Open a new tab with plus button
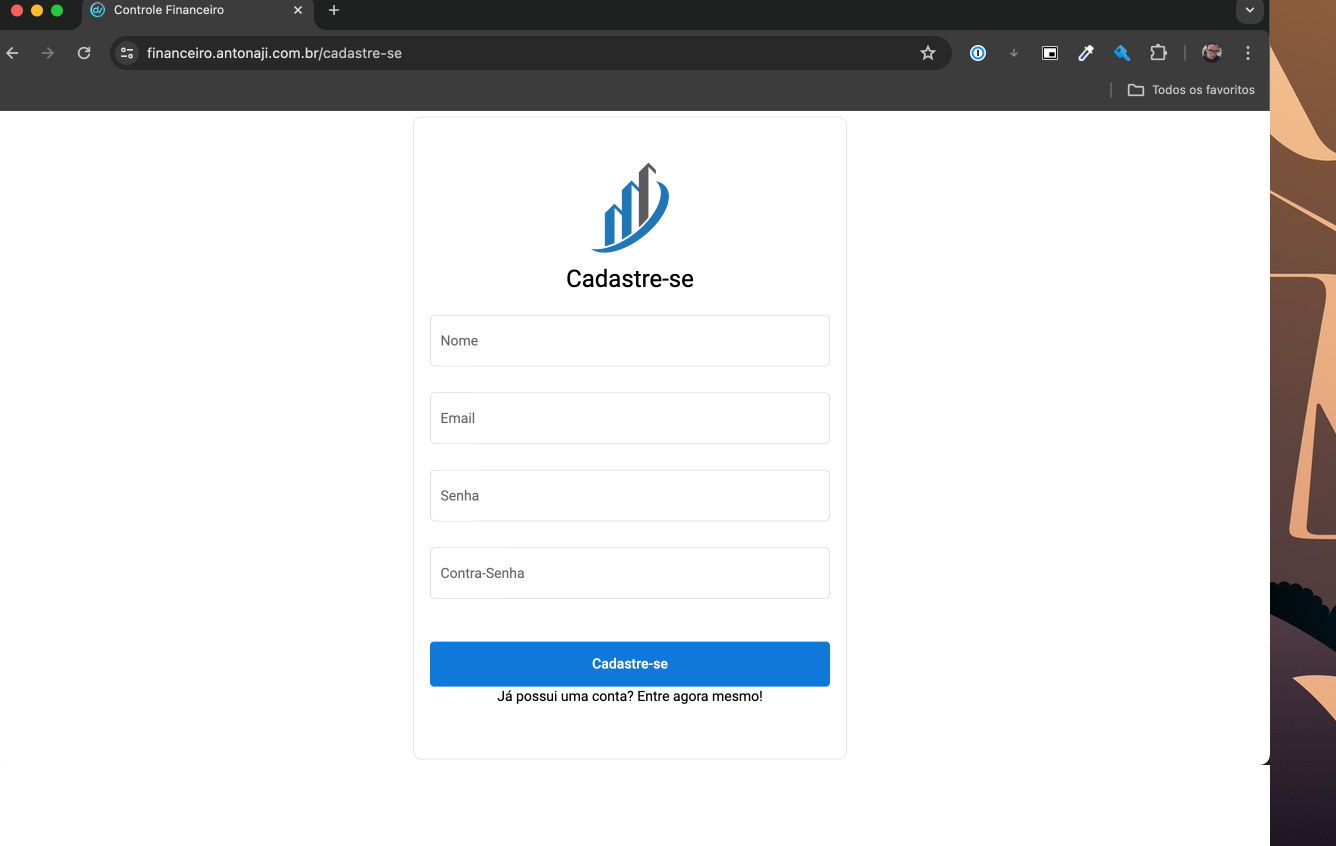 point(334,10)
